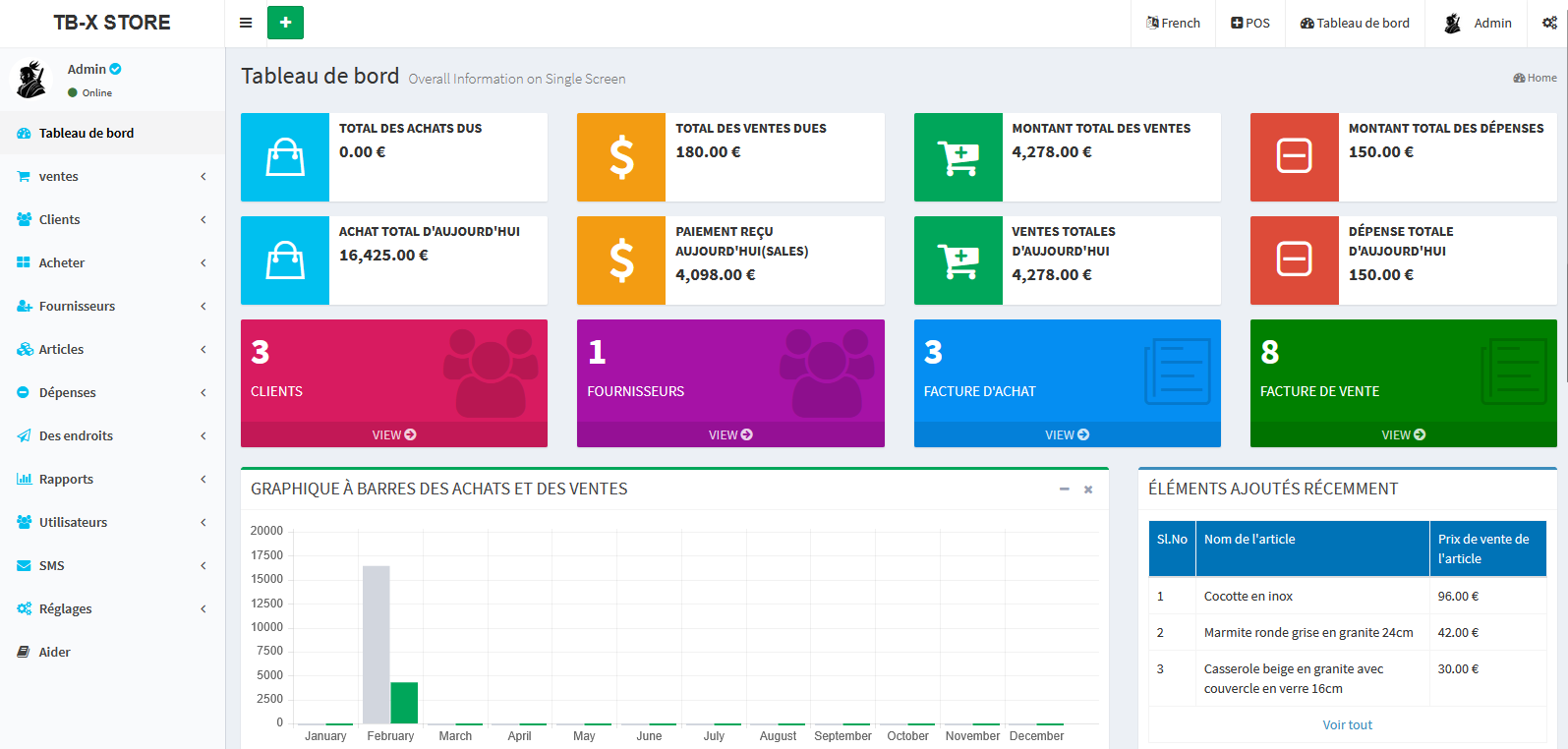The image size is (1568, 749).
Task: Click VIEW on the Clients card
Action: [x=393, y=434]
